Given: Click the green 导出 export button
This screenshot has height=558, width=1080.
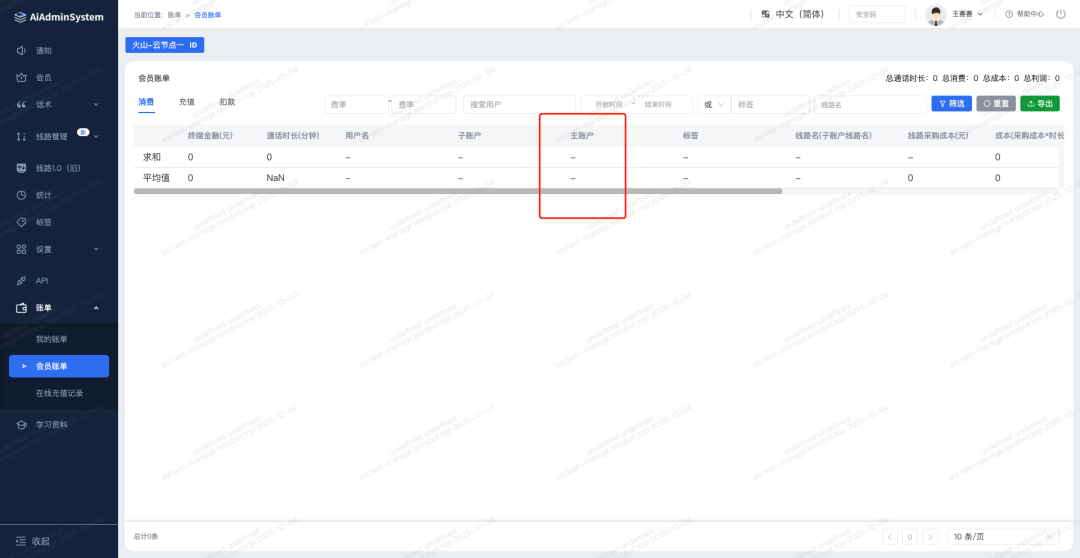Looking at the screenshot, I should click(x=1040, y=104).
